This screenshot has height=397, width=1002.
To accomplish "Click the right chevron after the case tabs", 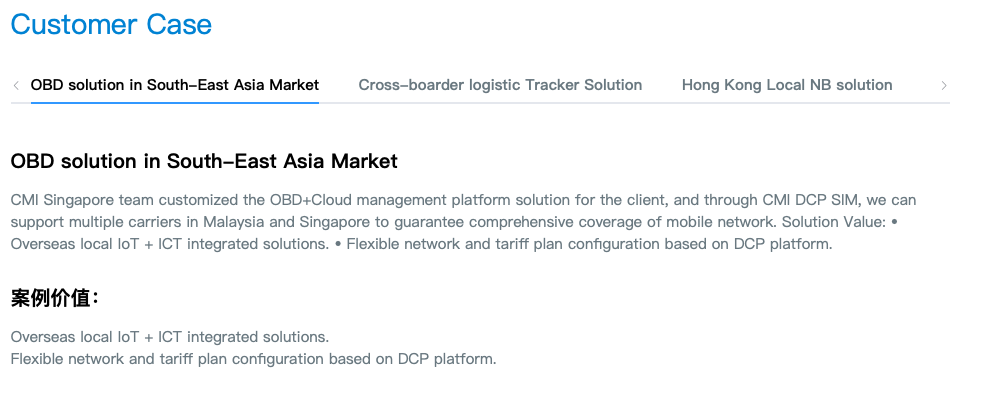I will pyautogui.click(x=944, y=86).
